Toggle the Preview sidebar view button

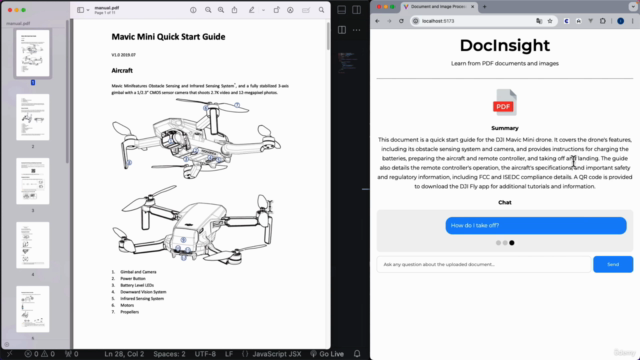80,10
